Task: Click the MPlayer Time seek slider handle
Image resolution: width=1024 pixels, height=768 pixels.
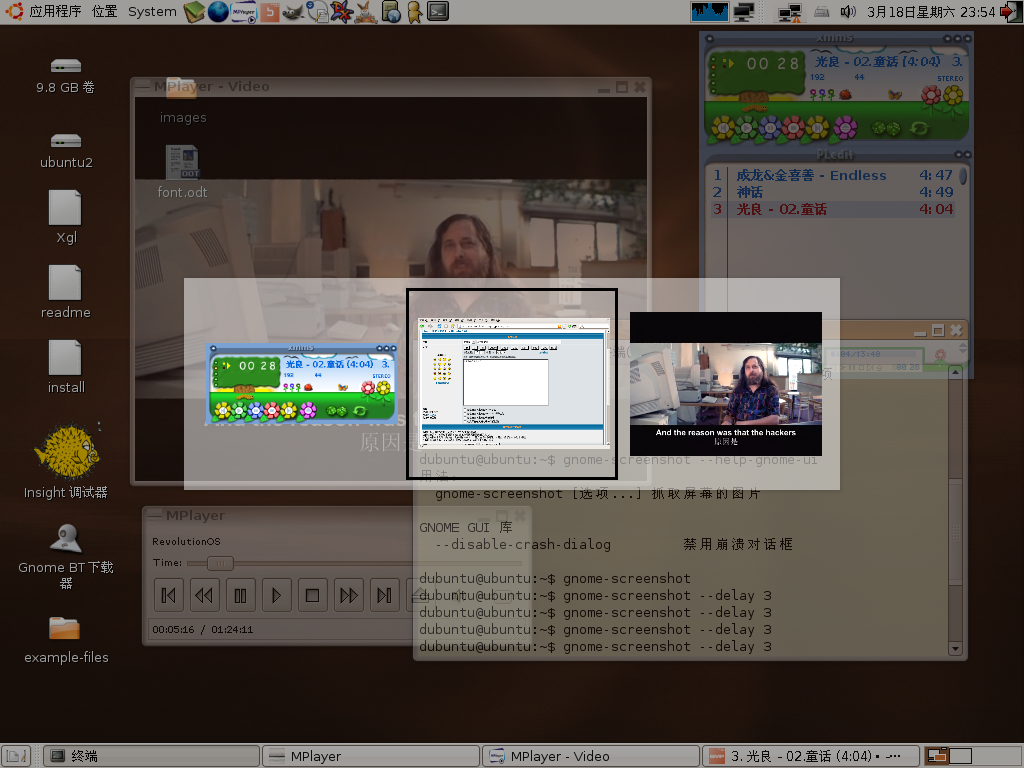Action: [220, 563]
